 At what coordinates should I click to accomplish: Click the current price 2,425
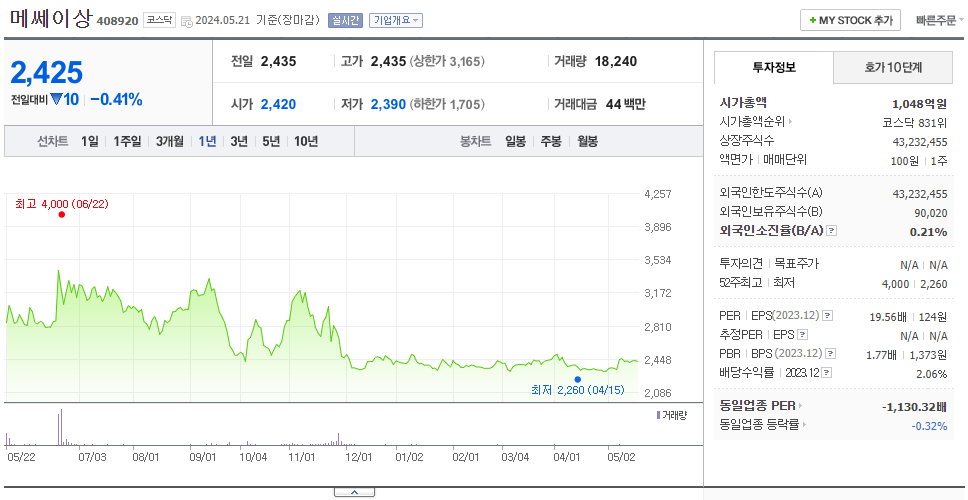pyautogui.click(x=47, y=73)
